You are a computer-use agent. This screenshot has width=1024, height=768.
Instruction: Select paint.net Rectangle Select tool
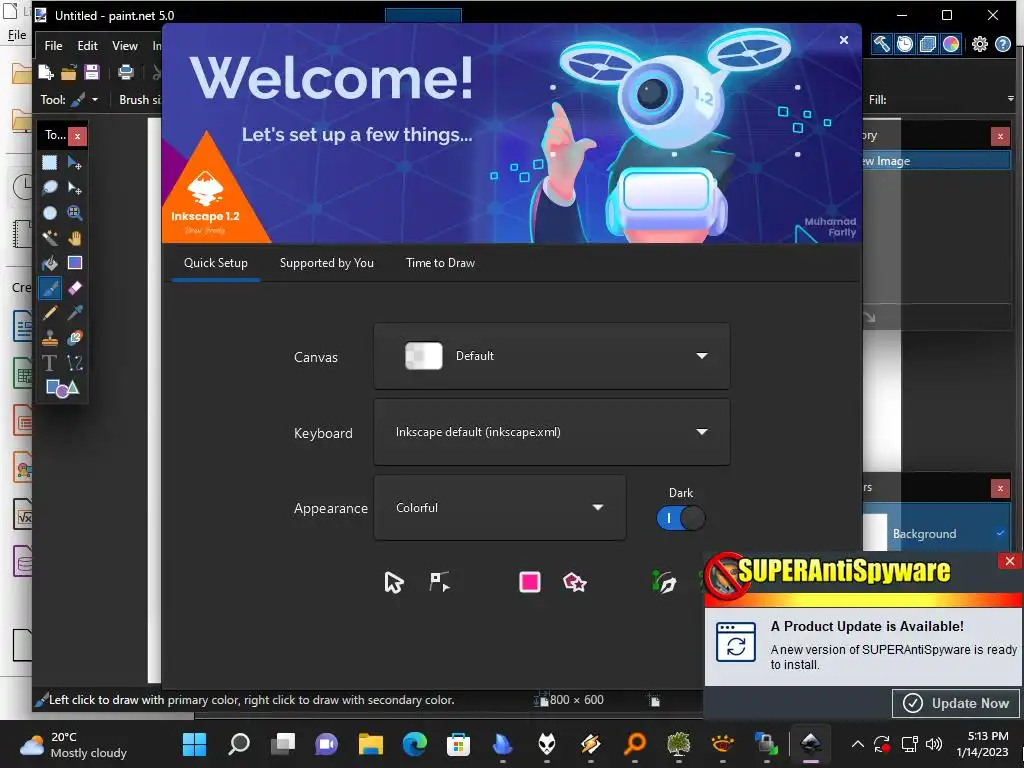50,163
